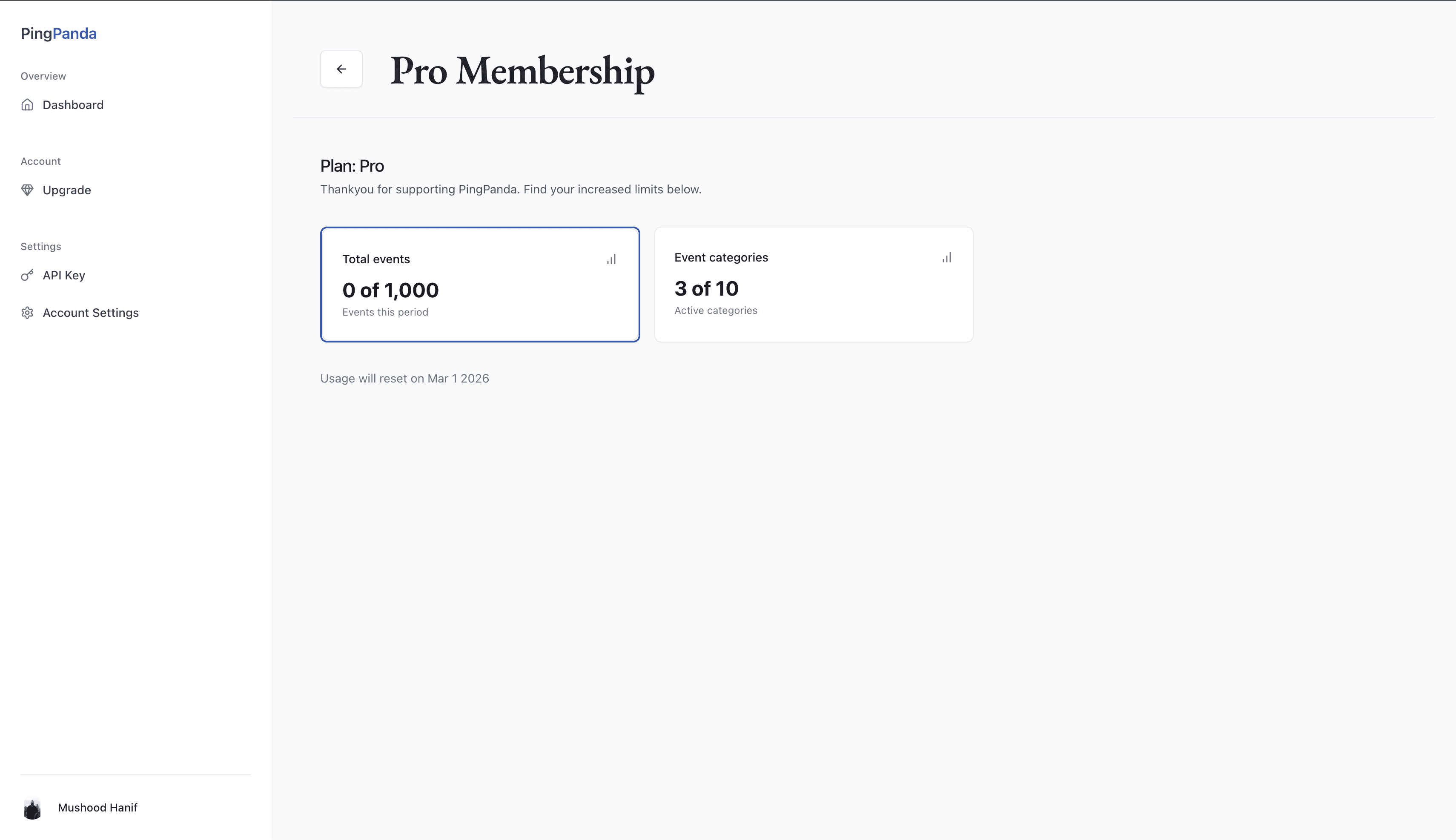
Task: Open Account Settings from the sidebar
Action: click(91, 313)
